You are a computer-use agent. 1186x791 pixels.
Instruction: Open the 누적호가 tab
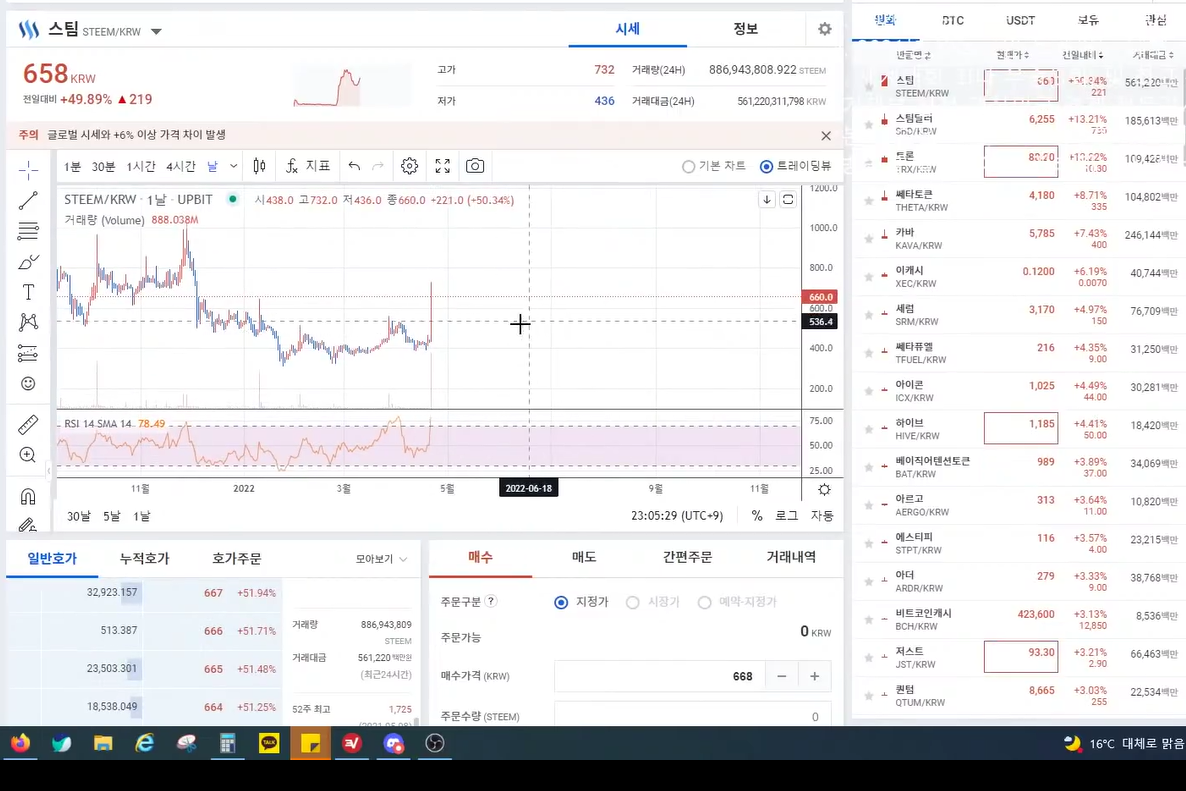tap(144, 559)
